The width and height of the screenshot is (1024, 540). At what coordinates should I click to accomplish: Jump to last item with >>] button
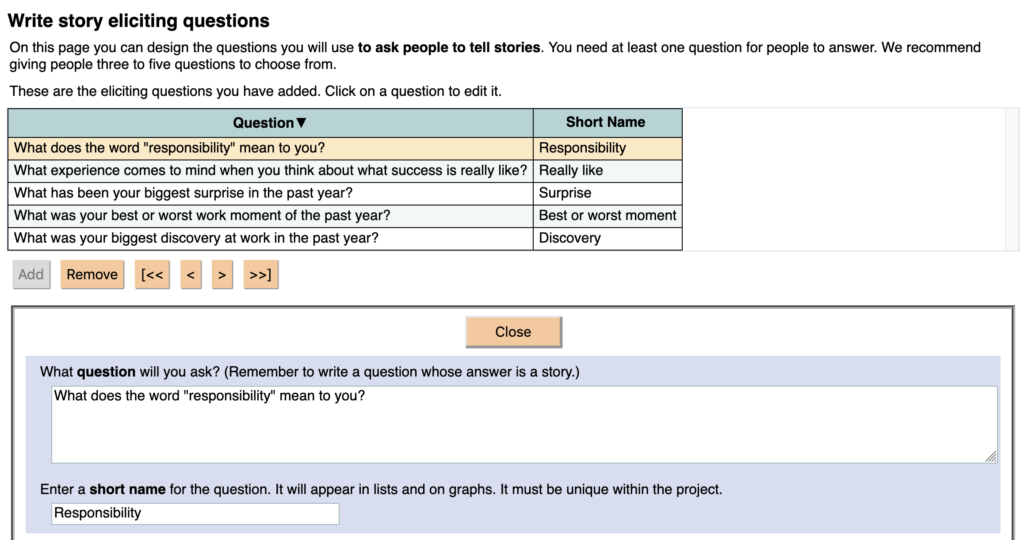260,275
